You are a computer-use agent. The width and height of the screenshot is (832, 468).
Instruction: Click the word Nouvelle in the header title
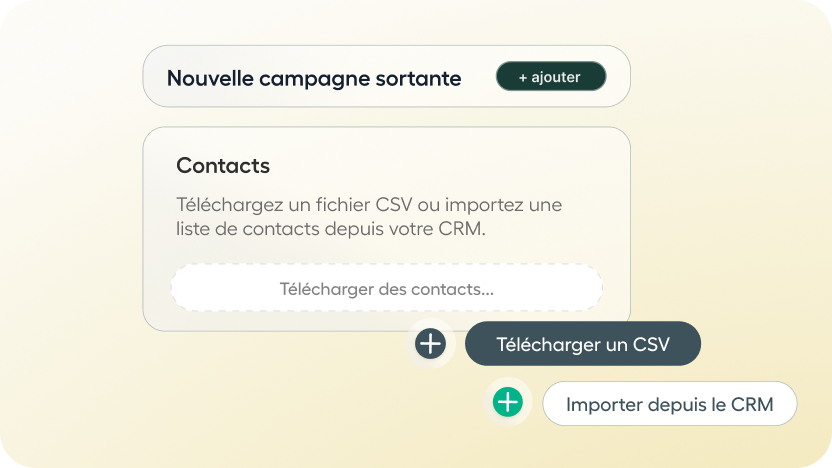210,79
